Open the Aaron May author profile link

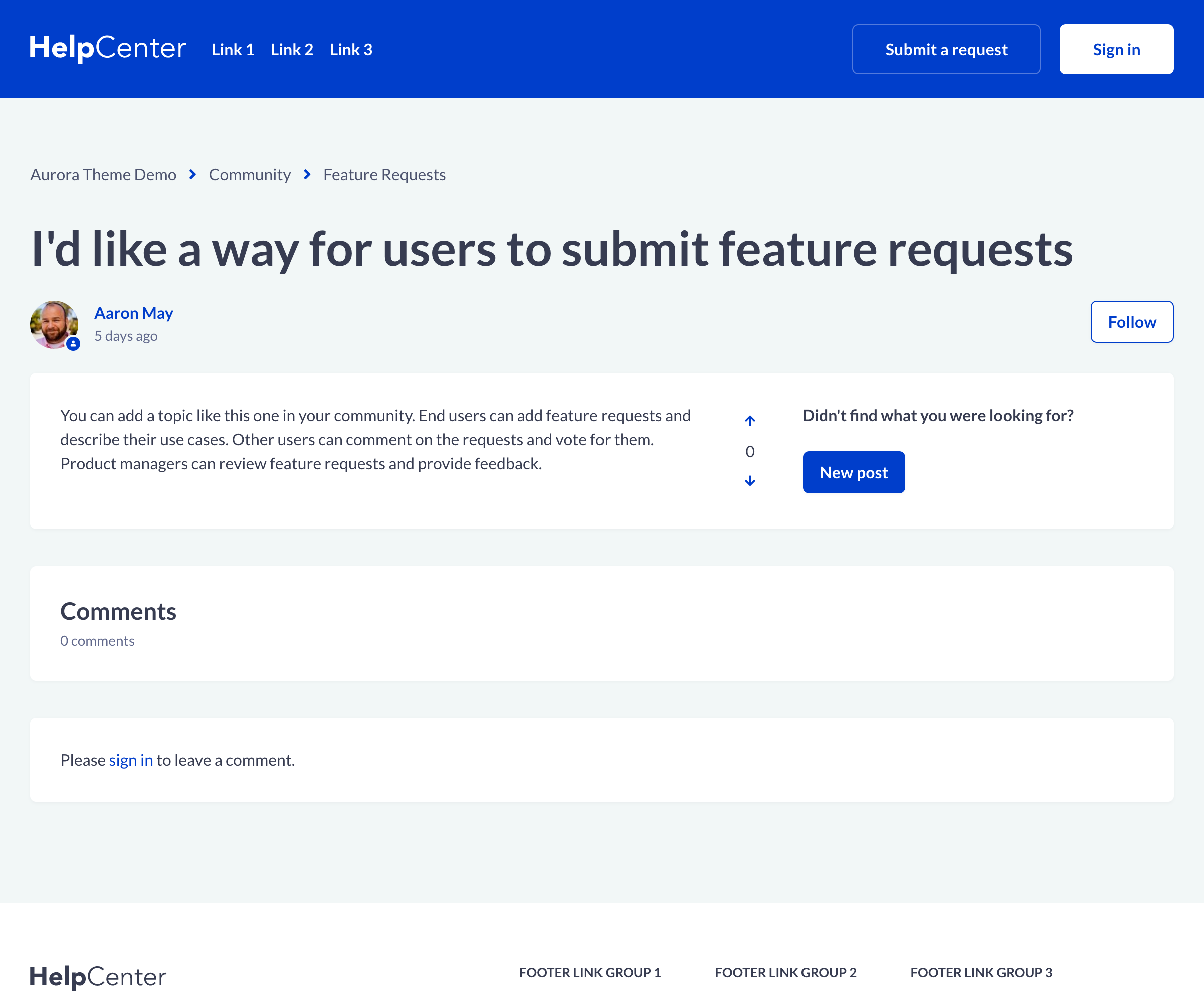[x=134, y=313]
